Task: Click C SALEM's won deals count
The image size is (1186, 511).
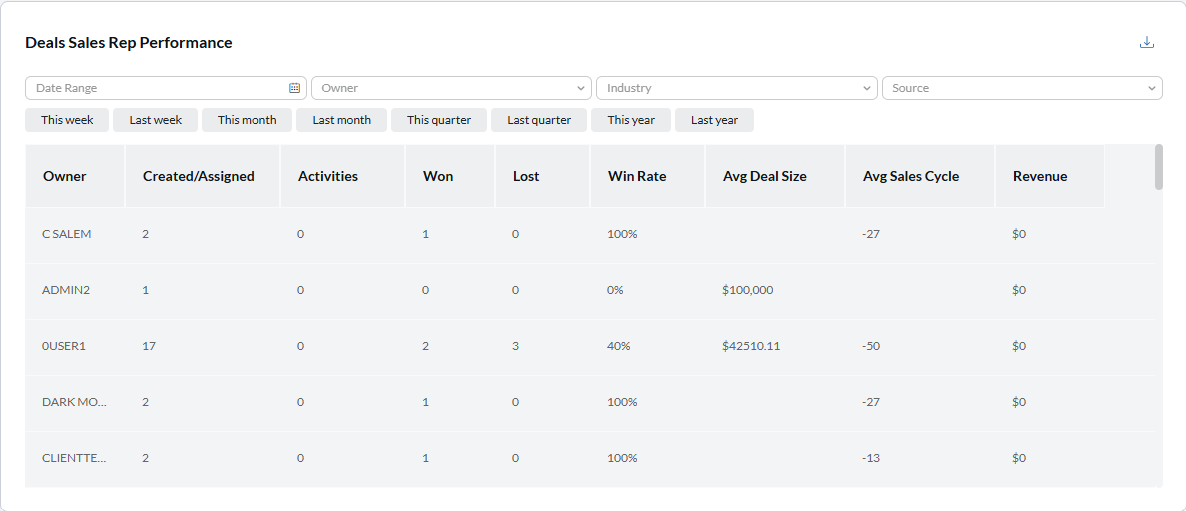Action: coord(426,234)
